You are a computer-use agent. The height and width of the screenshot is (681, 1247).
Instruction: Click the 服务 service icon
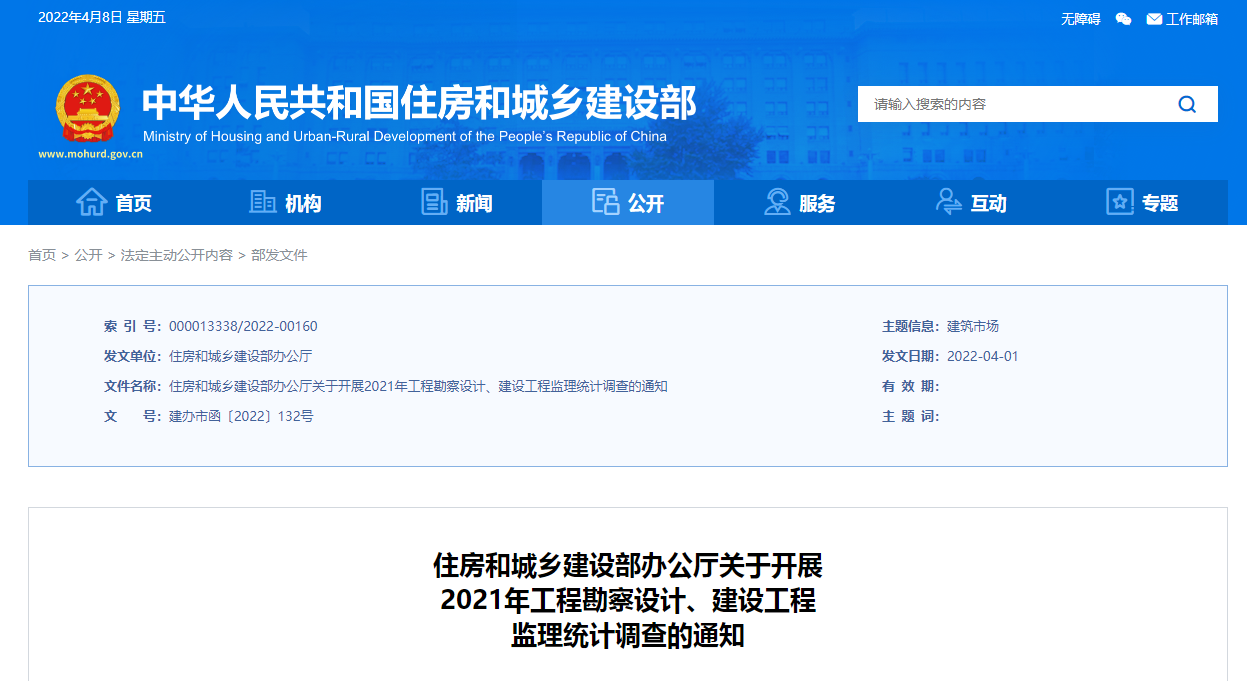click(x=776, y=202)
